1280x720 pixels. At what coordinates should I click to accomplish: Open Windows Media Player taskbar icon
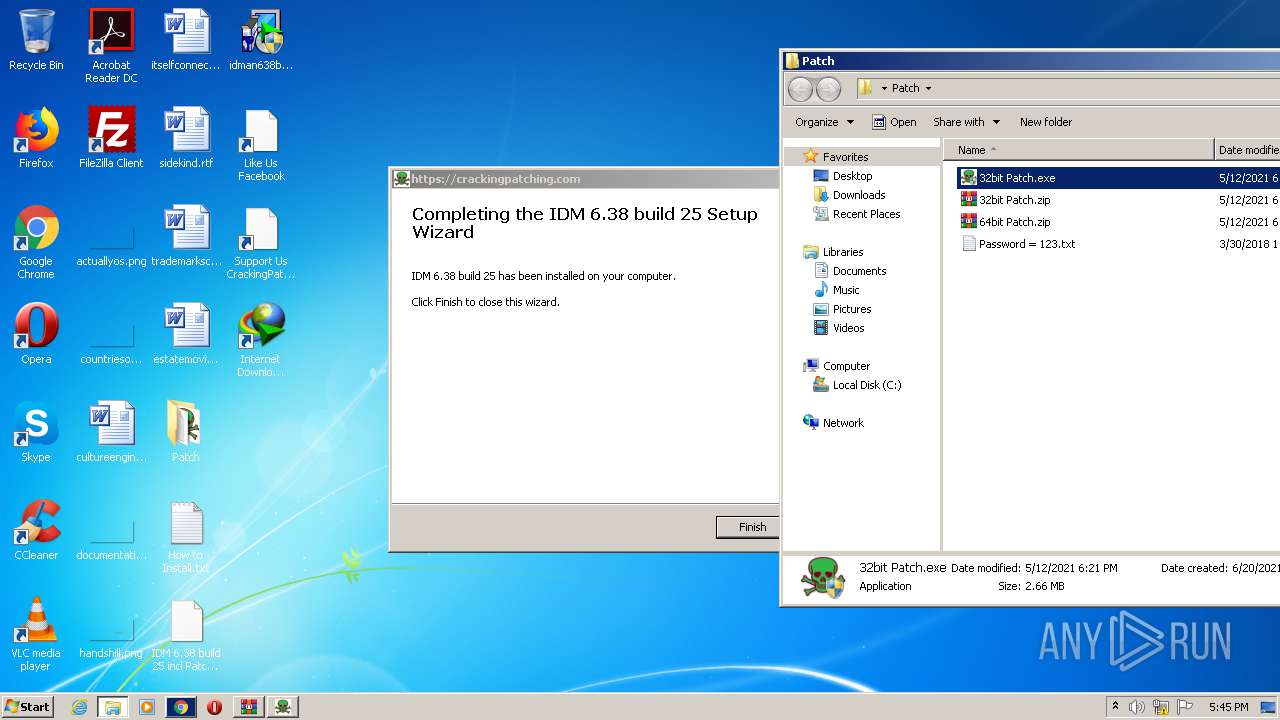pyautogui.click(x=147, y=707)
